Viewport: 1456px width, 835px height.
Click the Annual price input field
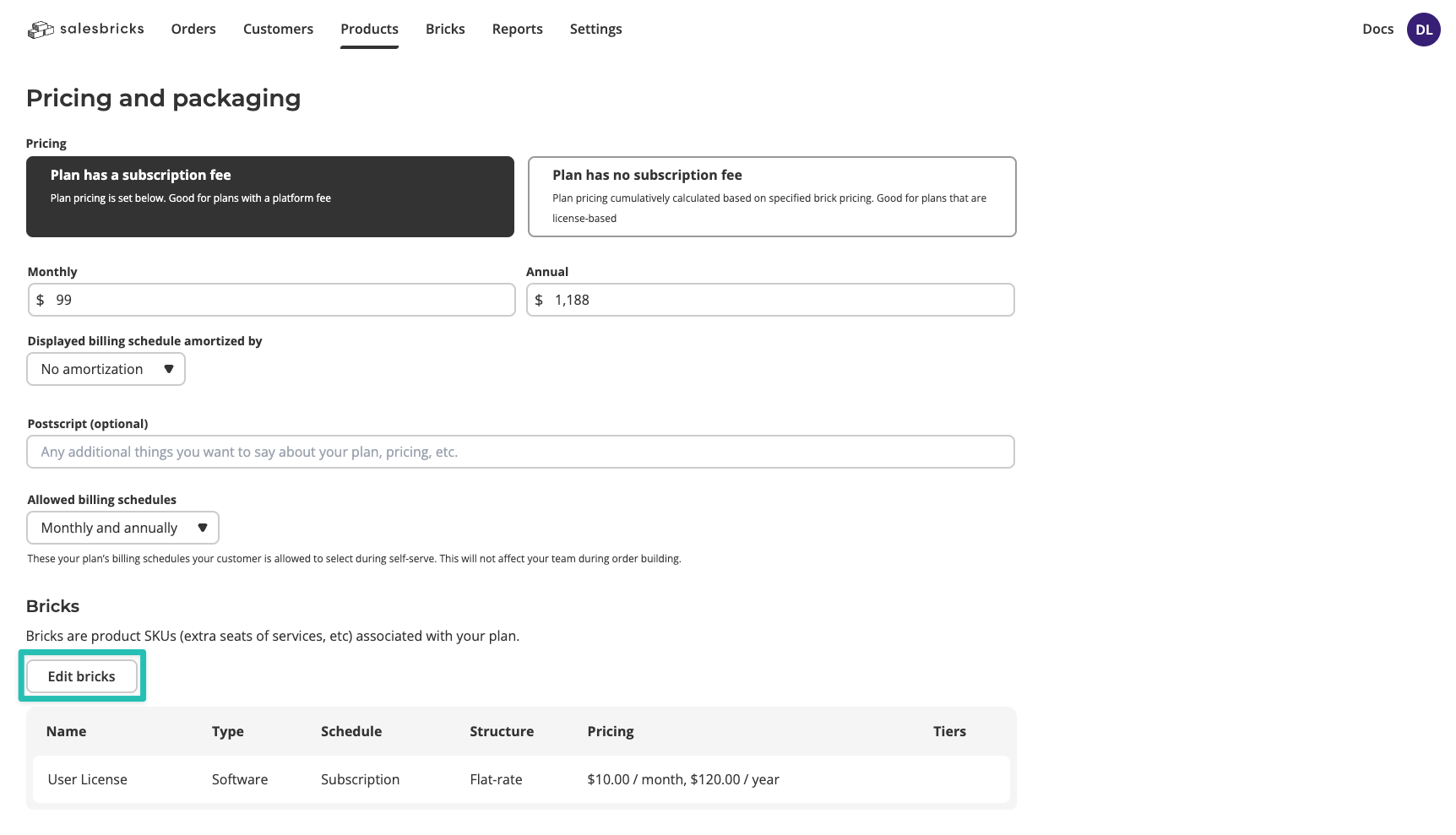point(770,300)
